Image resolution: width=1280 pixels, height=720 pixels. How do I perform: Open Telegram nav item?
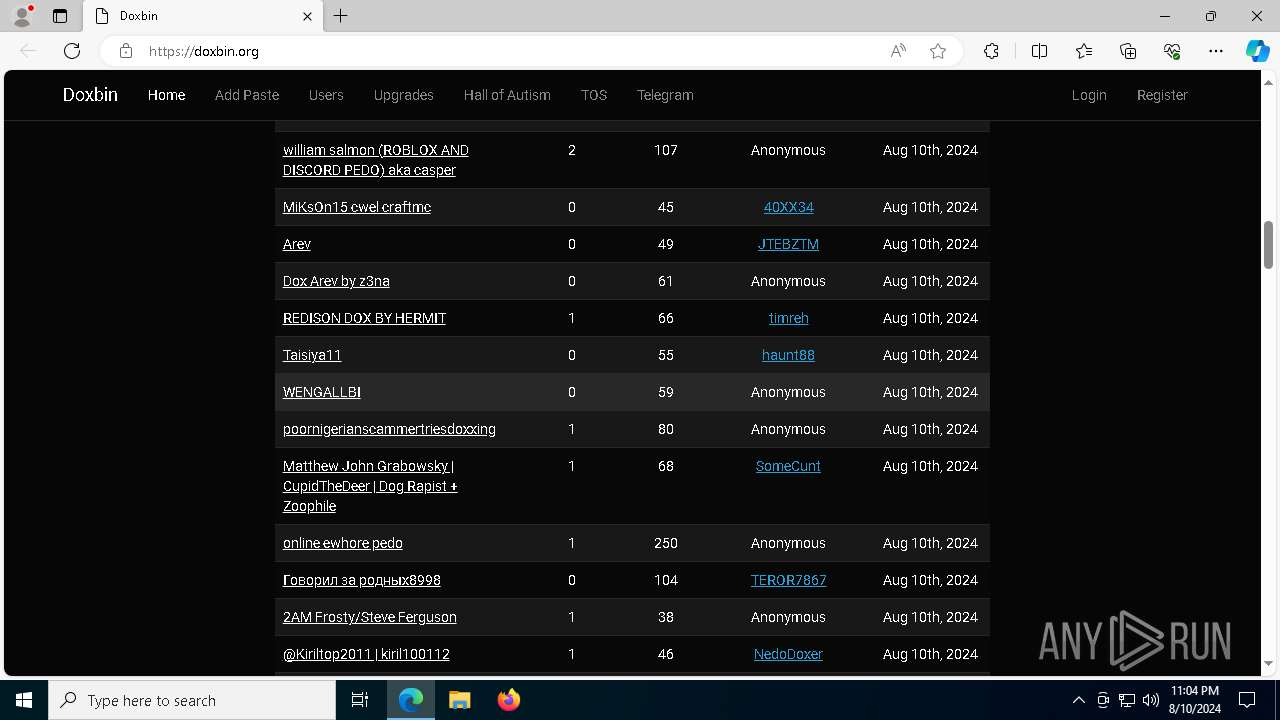click(665, 95)
